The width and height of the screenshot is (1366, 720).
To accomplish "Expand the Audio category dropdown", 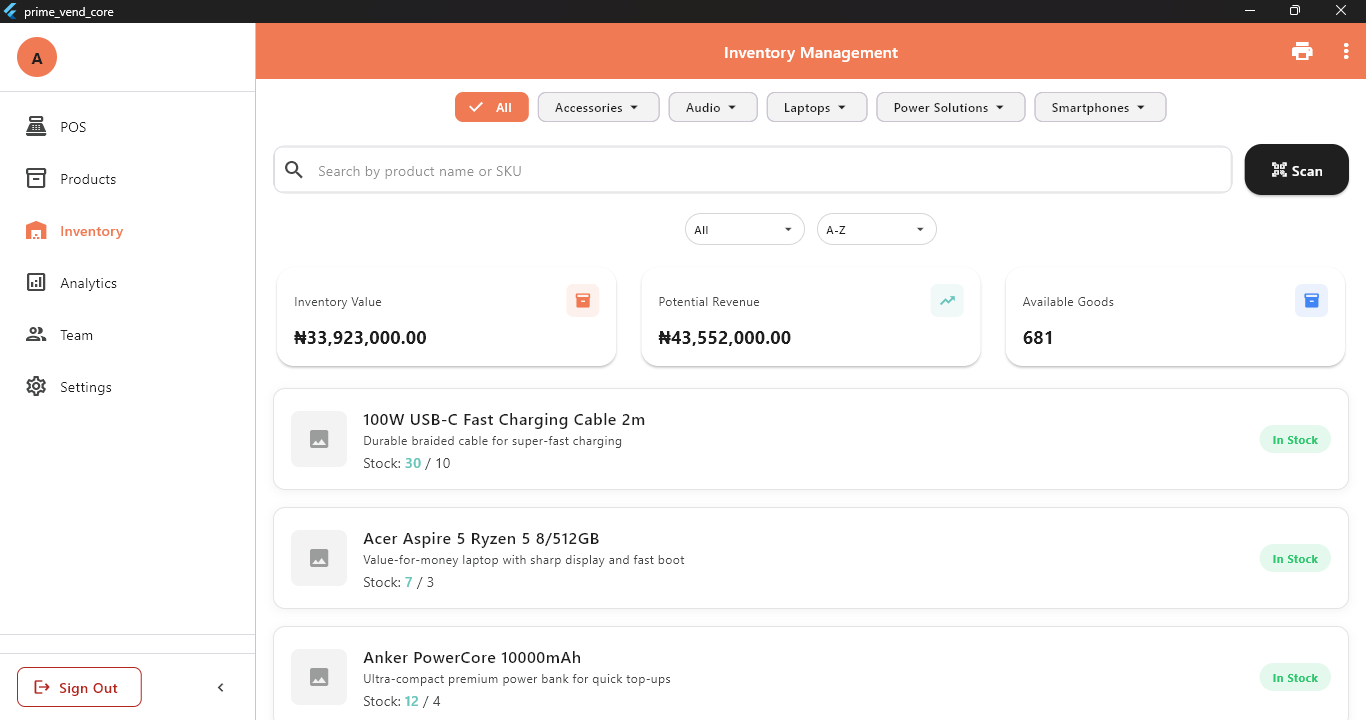I will [x=712, y=108].
